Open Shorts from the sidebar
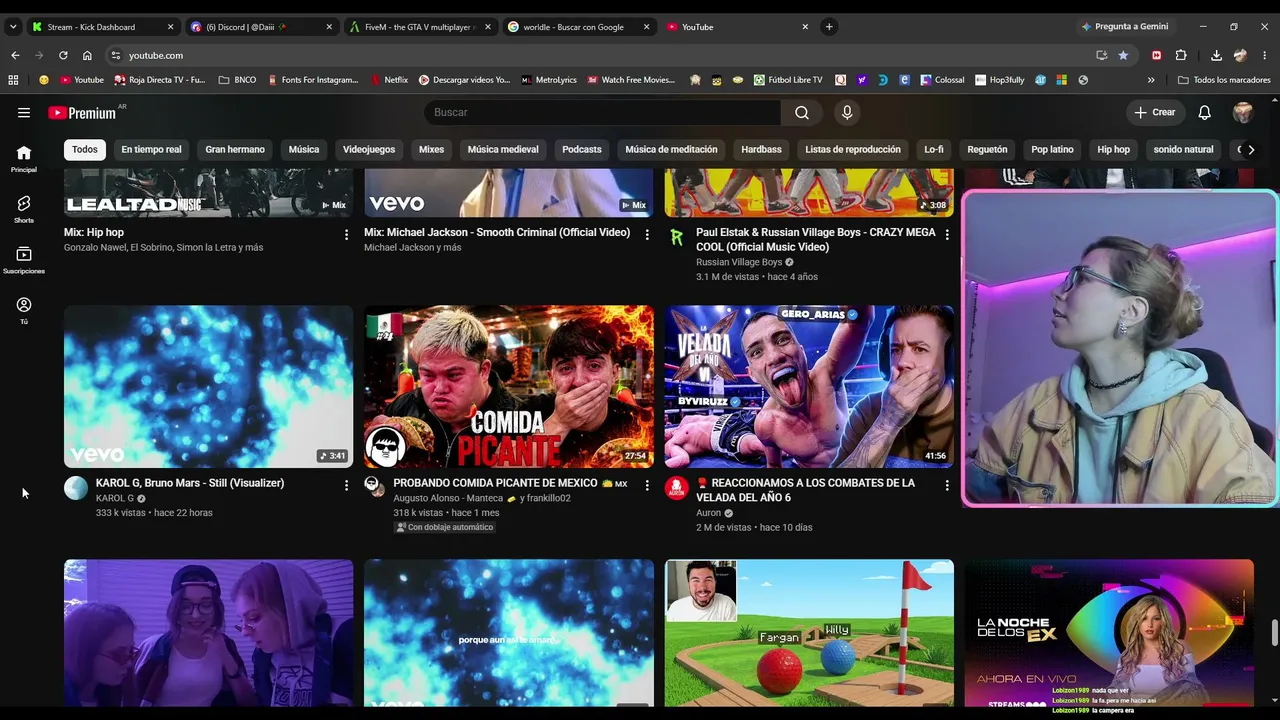Viewport: 1280px width, 720px height. [24, 209]
